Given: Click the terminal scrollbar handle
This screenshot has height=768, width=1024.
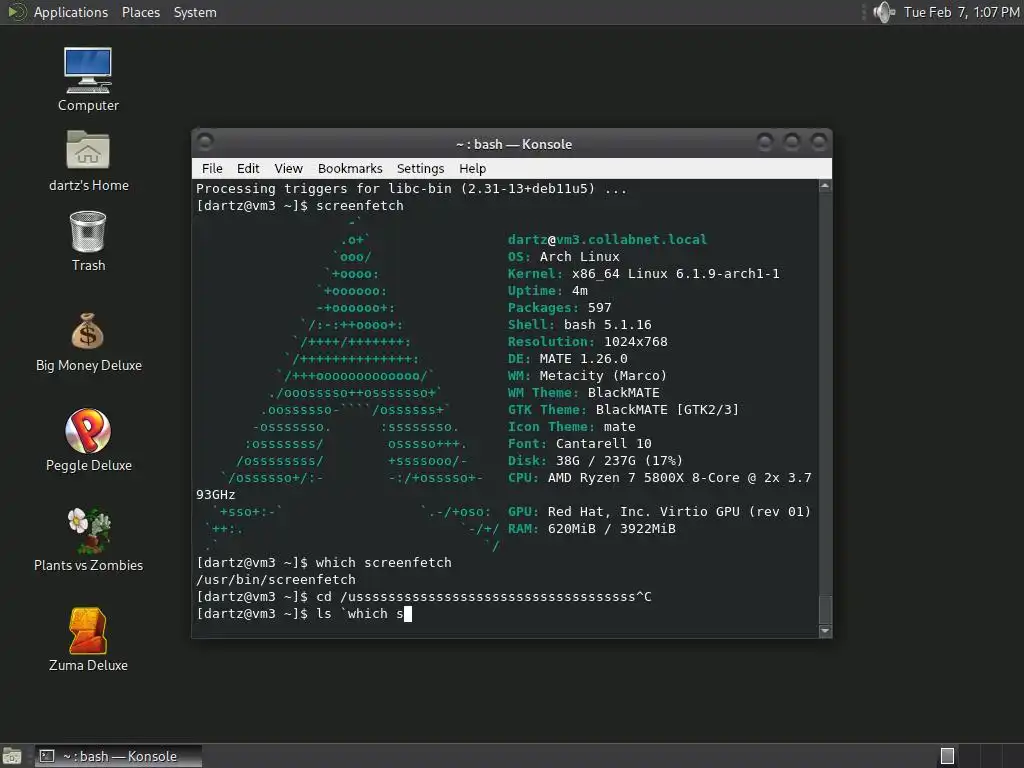Looking at the screenshot, I should pos(825,609).
